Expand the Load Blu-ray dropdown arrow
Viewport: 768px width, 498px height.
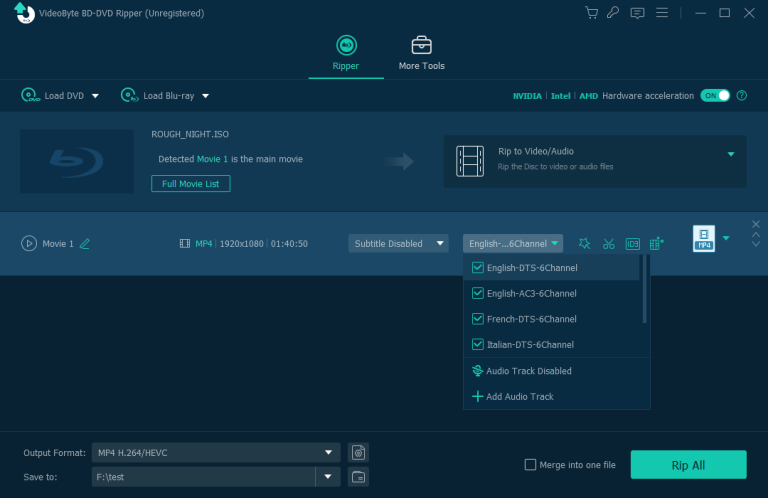[206, 96]
